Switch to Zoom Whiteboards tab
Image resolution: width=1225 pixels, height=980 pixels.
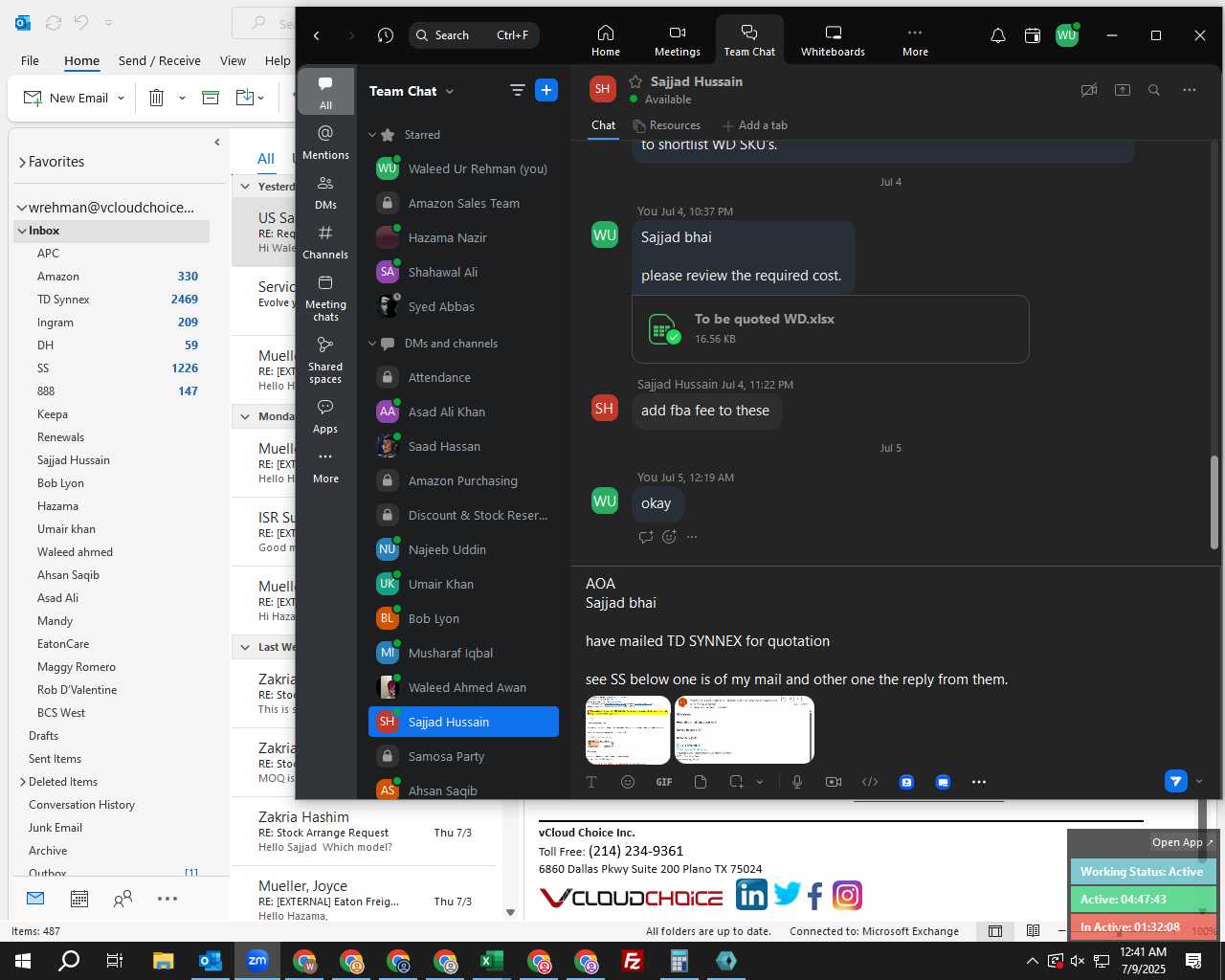tap(833, 40)
